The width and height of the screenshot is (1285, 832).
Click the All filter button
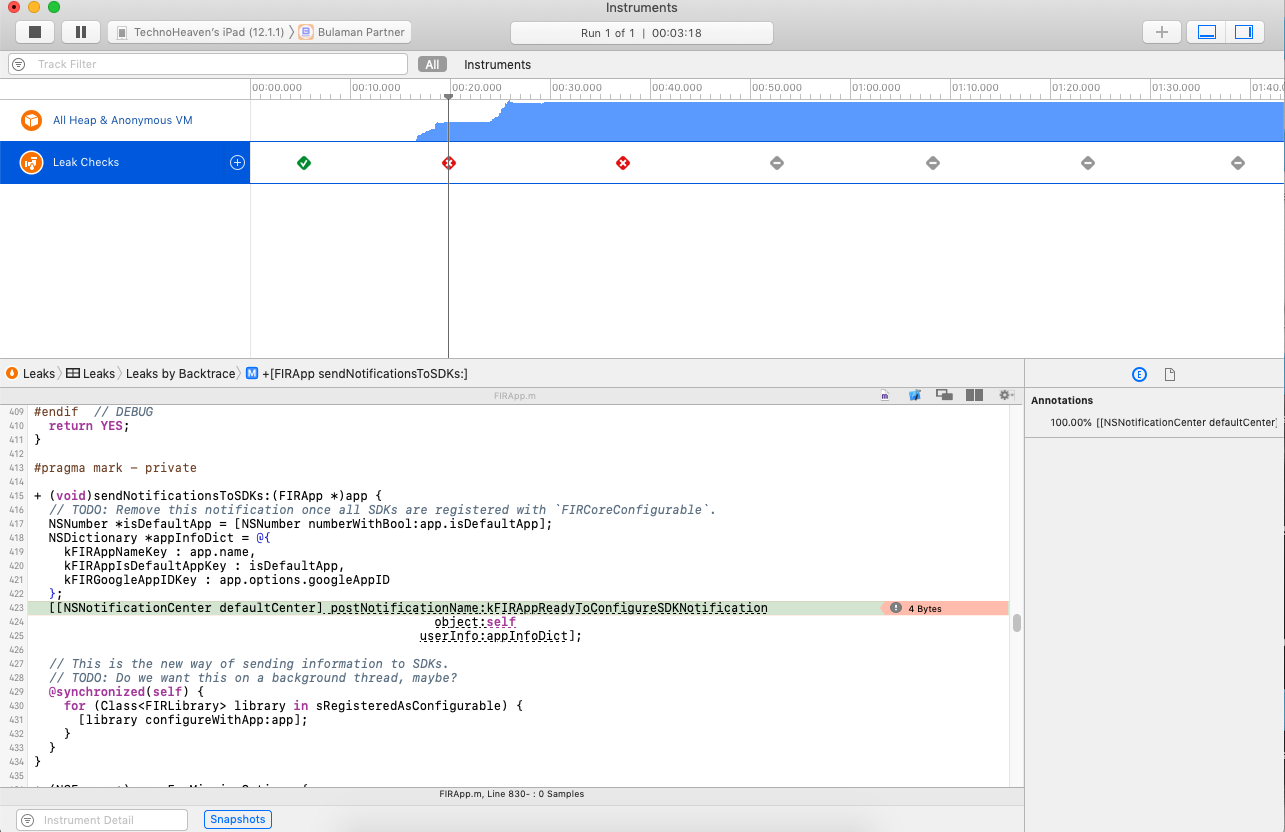432,64
